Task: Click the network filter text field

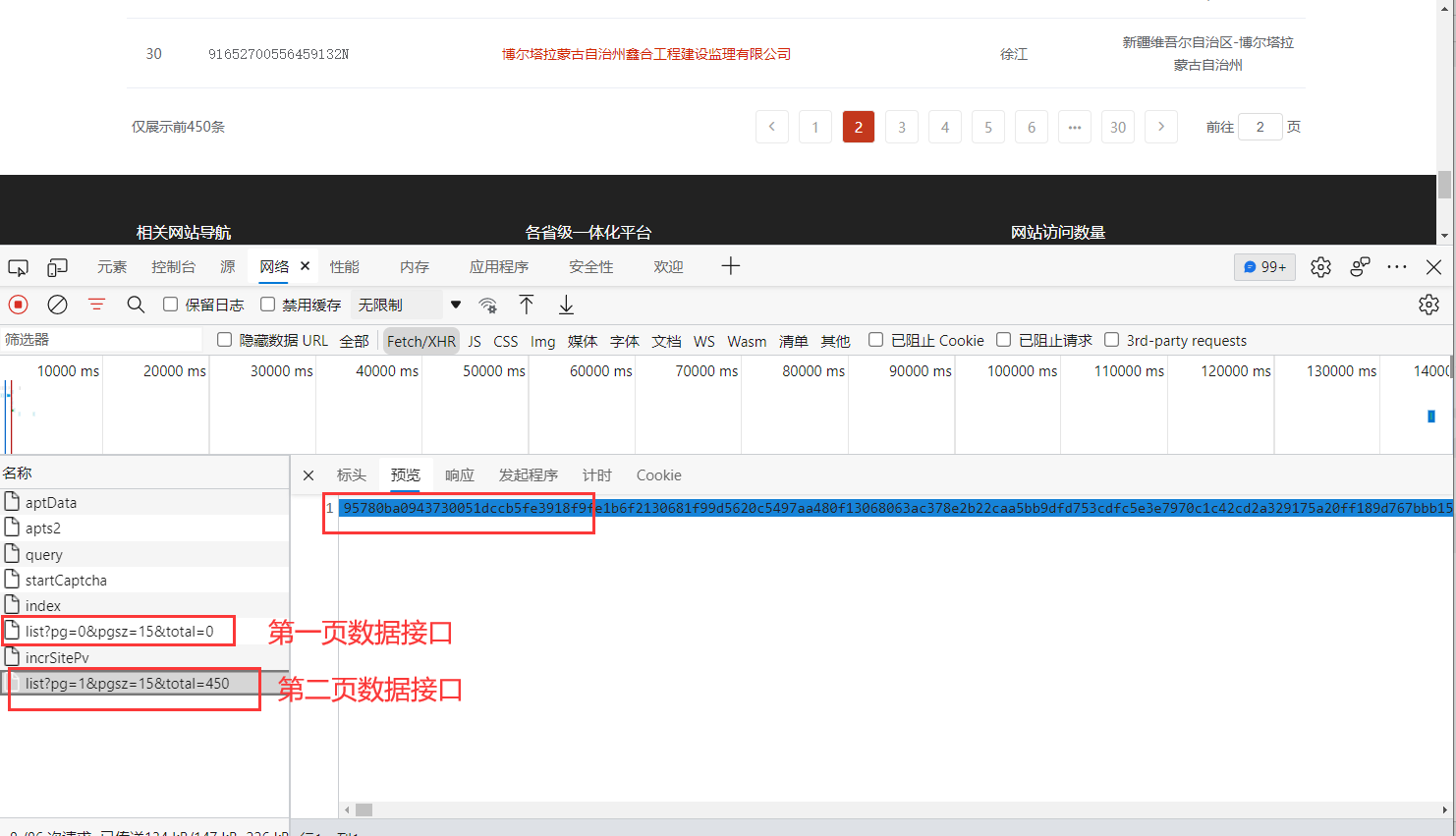Action: (x=101, y=339)
